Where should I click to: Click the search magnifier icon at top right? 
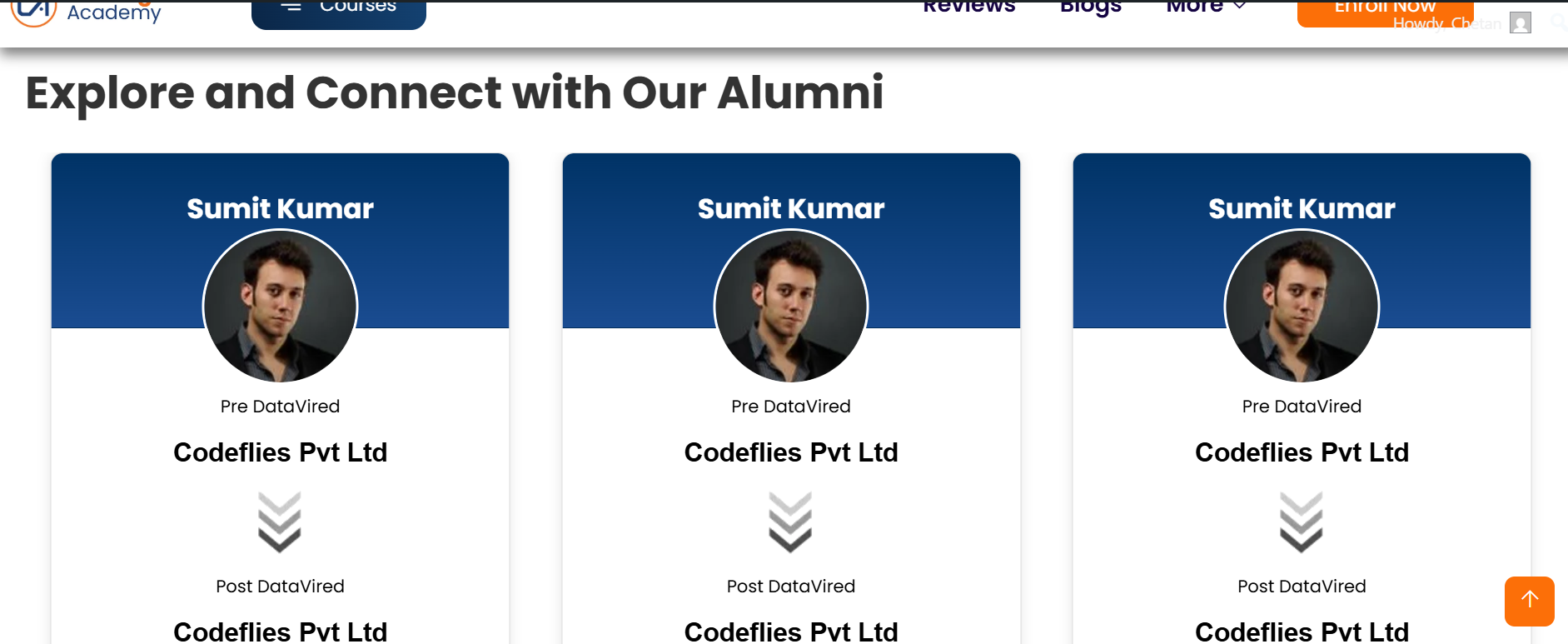[x=1558, y=22]
